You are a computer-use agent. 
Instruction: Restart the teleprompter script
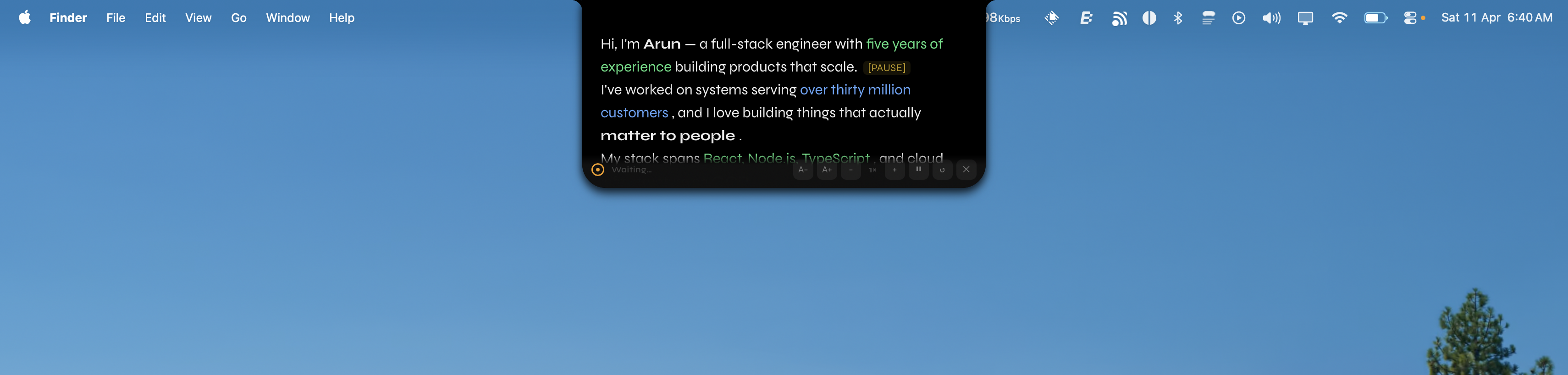pyautogui.click(x=942, y=170)
